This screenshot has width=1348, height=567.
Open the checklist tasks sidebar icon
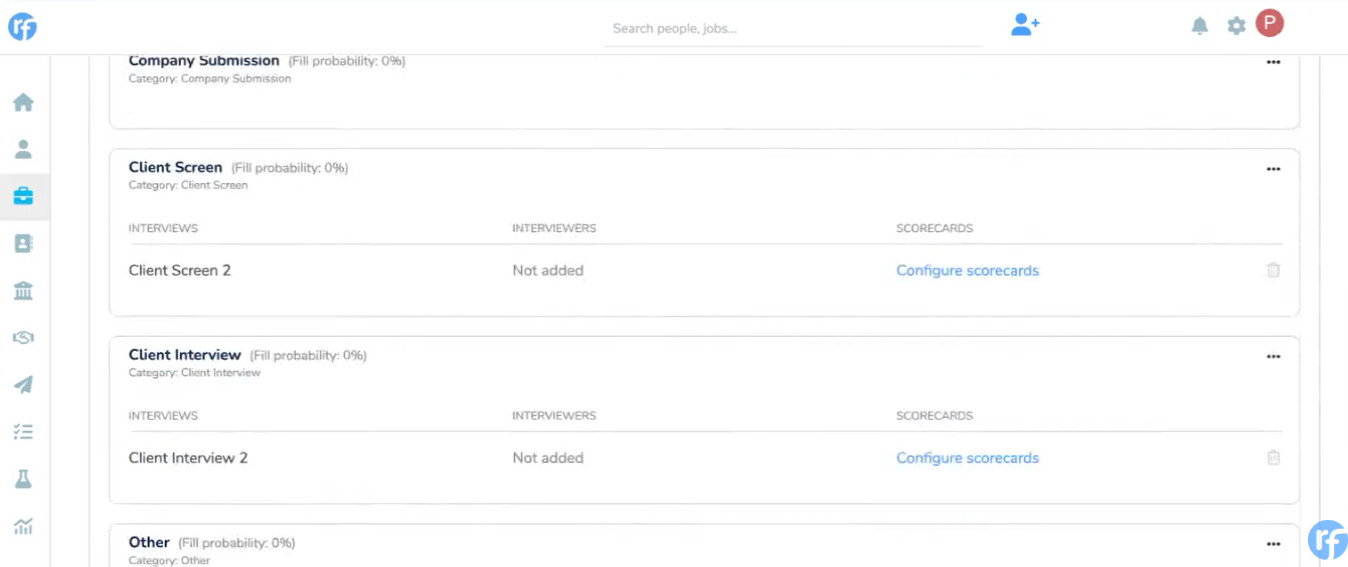23,432
